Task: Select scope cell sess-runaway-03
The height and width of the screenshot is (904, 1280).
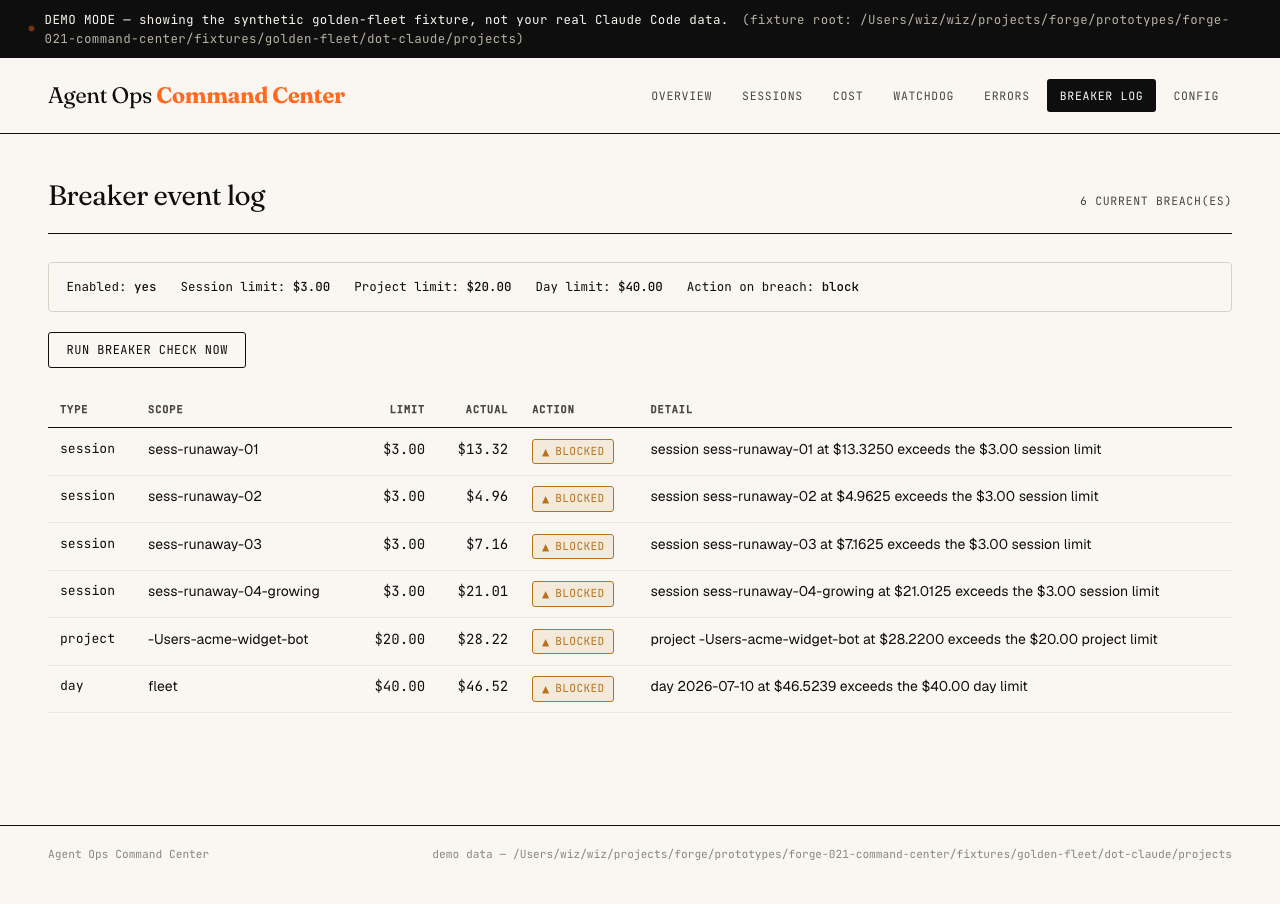Action: pos(205,545)
